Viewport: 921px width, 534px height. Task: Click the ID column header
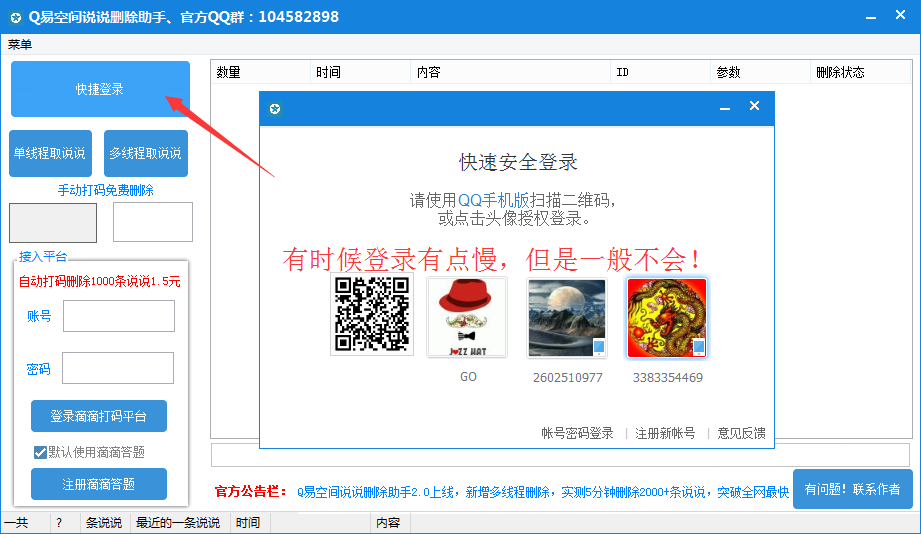coord(660,72)
